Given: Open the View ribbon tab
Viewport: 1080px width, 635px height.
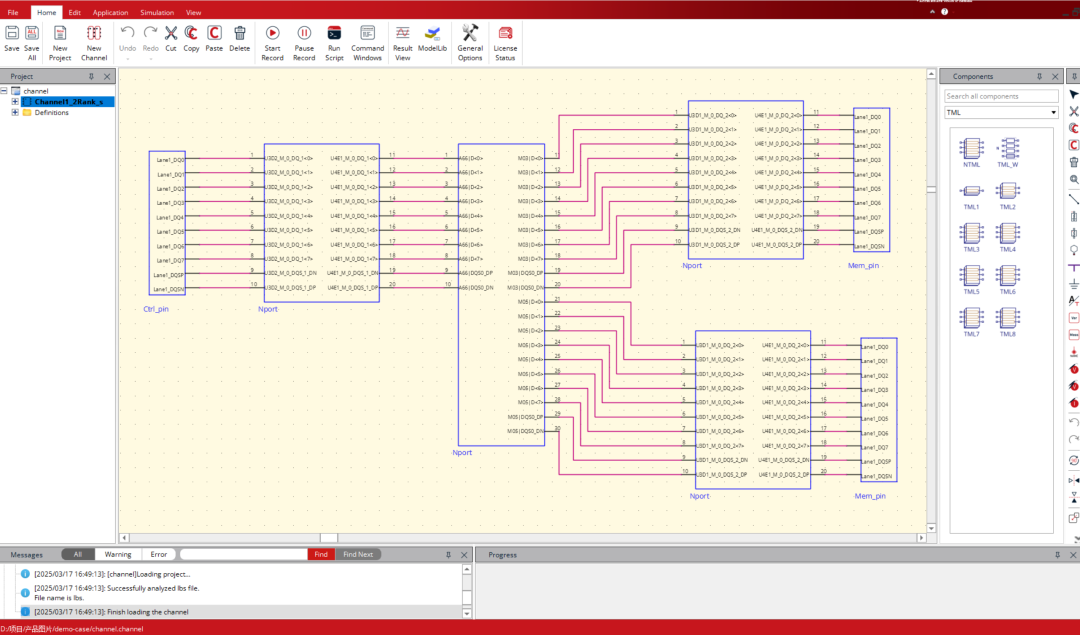Looking at the screenshot, I should (x=194, y=12).
